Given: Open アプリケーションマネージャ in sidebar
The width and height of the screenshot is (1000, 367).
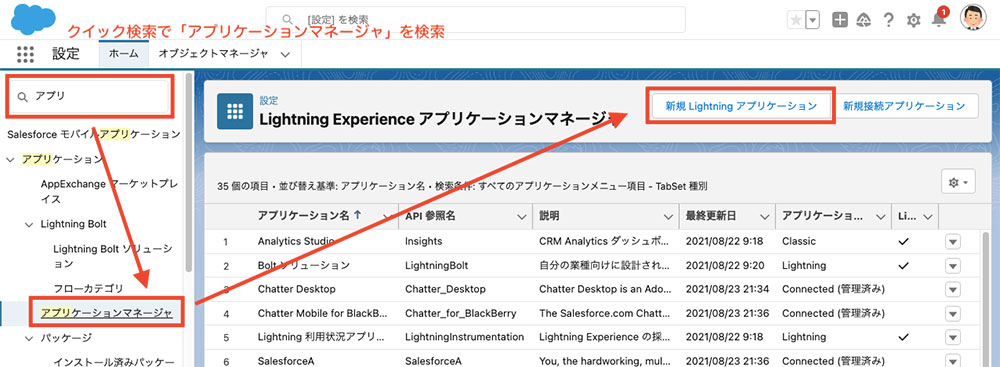Looking at the screenshot, I should pos(107,313).
